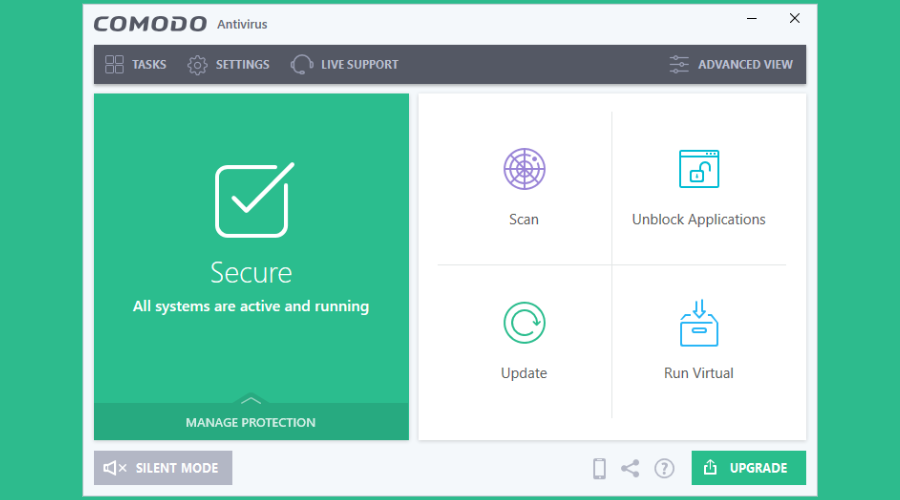
Task: Toggle Silent Mode
Action: pos(163,468)
